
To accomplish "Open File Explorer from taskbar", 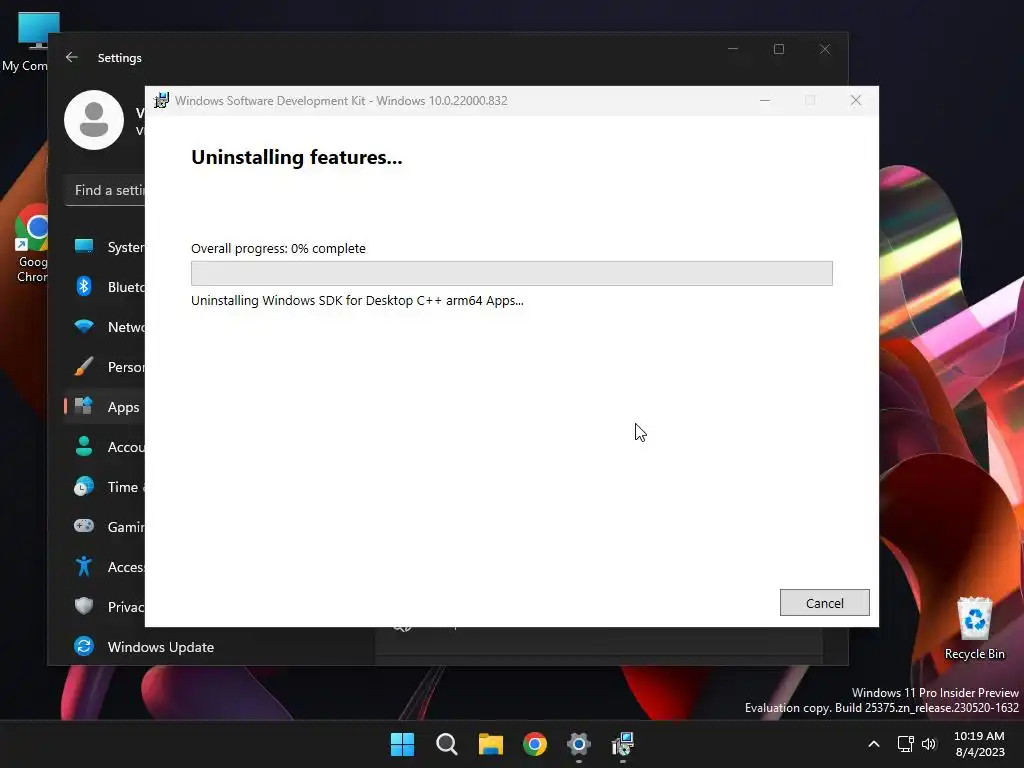I will click(490, 744).
